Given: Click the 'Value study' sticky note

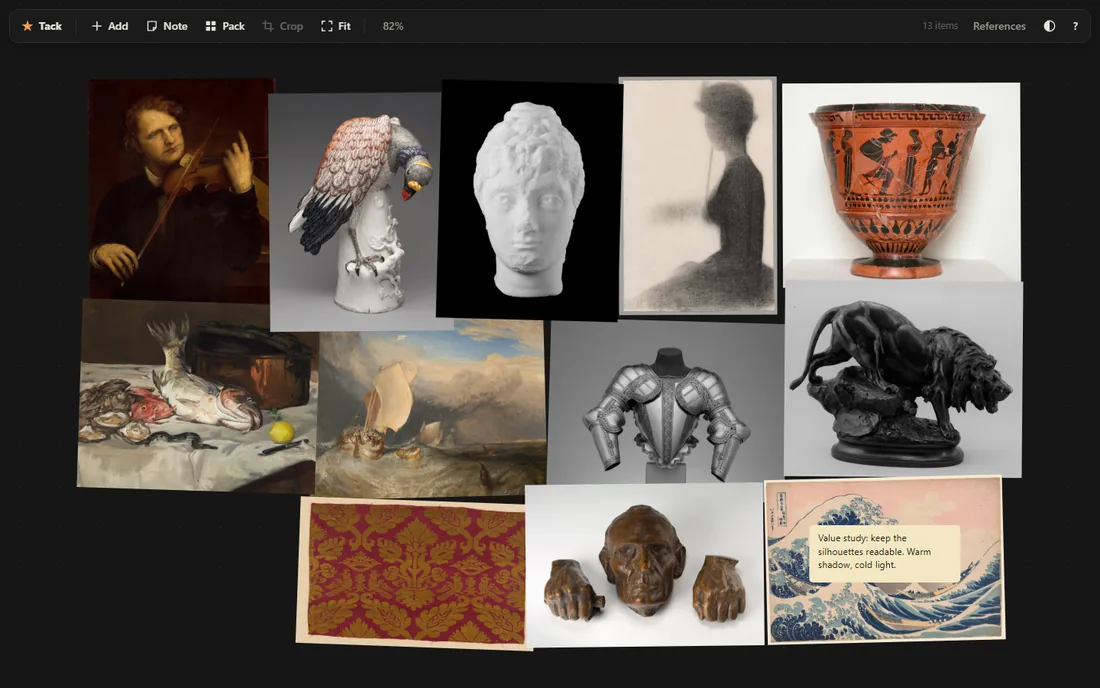Looking at the screenshot, I should point(885,553).
